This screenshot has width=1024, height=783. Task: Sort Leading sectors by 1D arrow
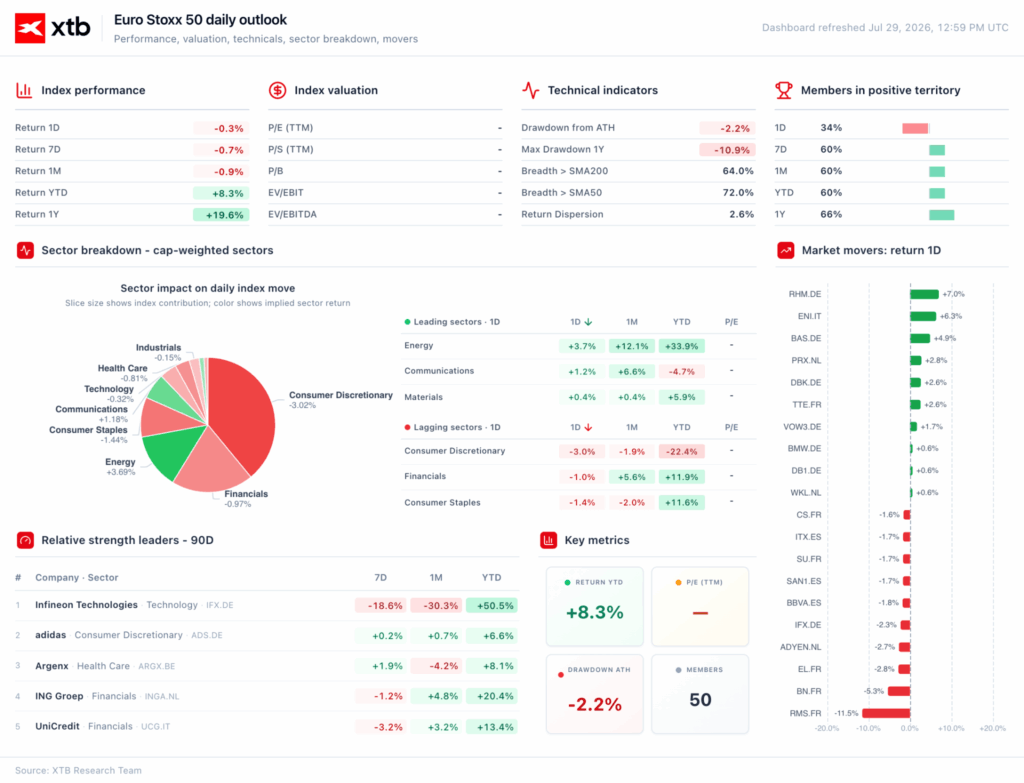coord(588,322)
